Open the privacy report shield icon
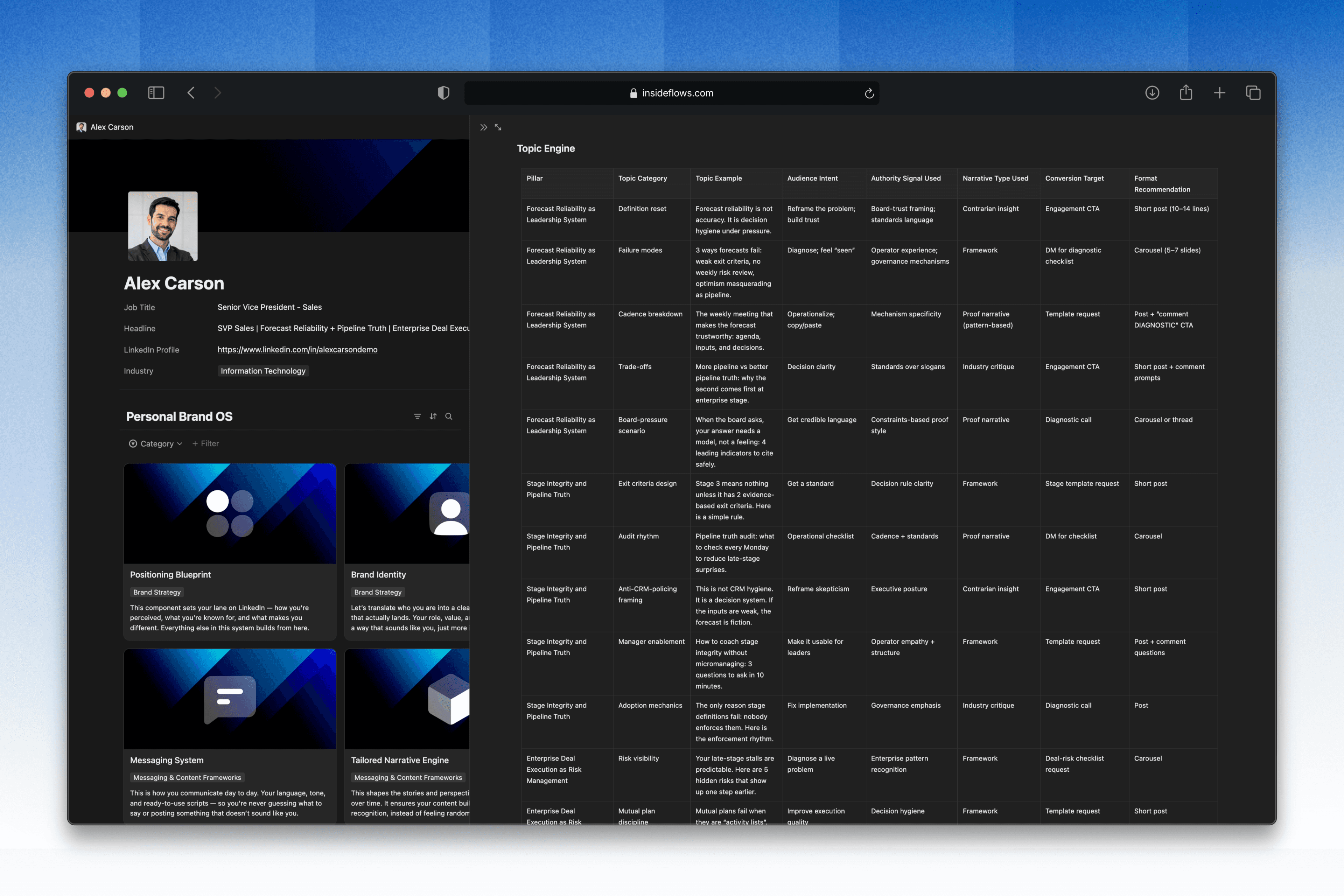 click(x=443, y=92)
